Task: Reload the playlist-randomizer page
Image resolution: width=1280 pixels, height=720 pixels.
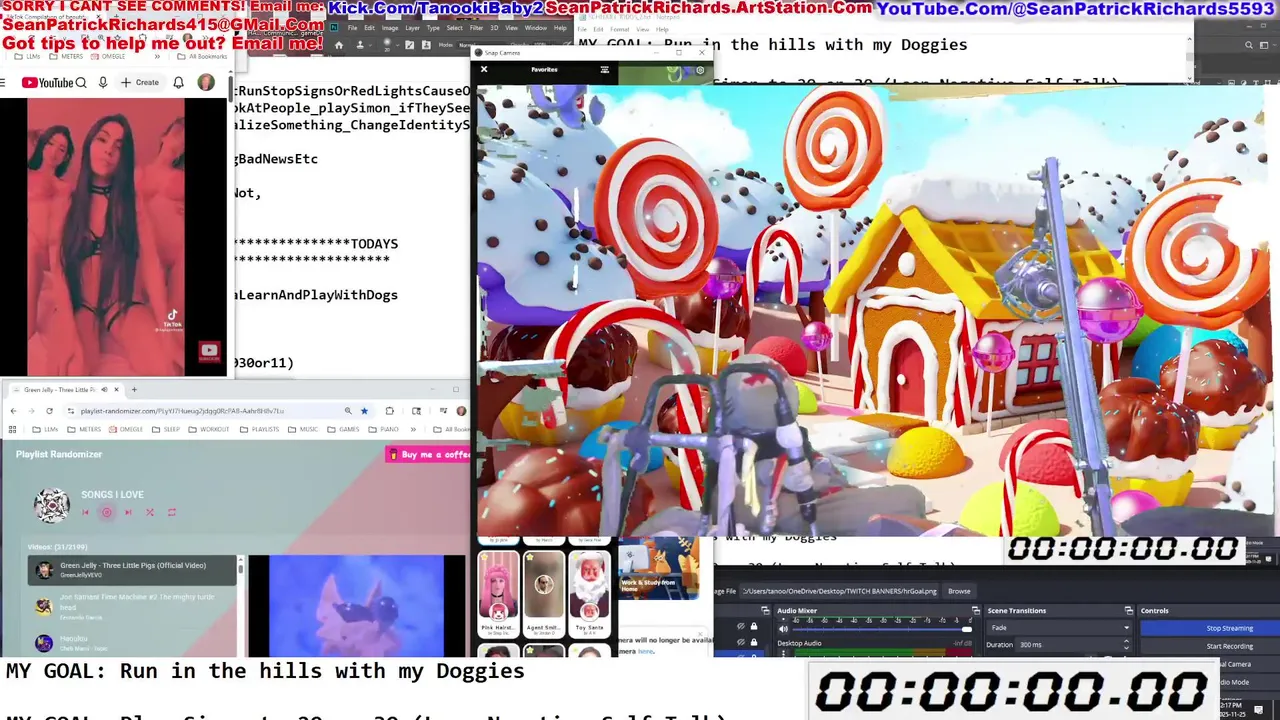Action: point(49,411)
